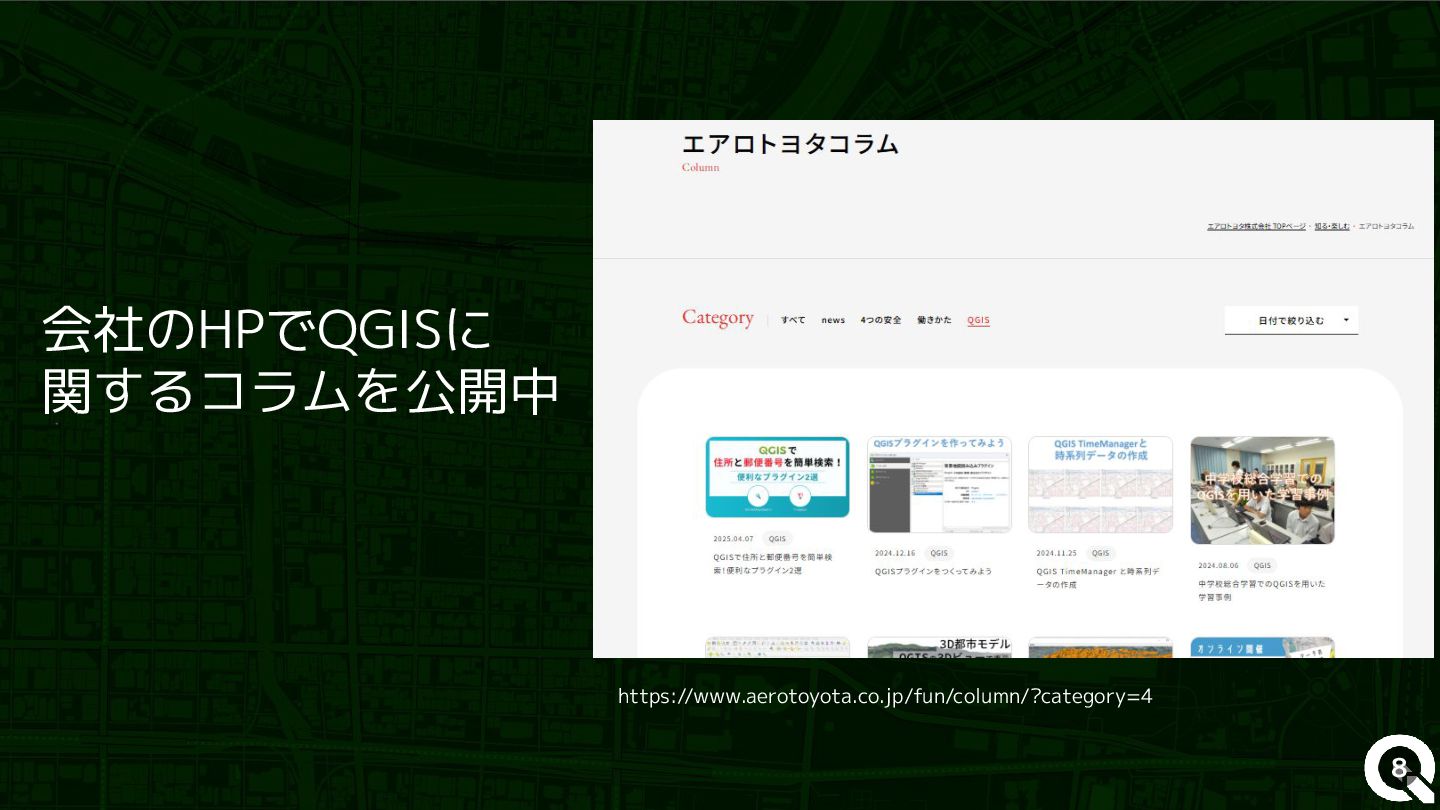Click the Category label

coord(718,318)
